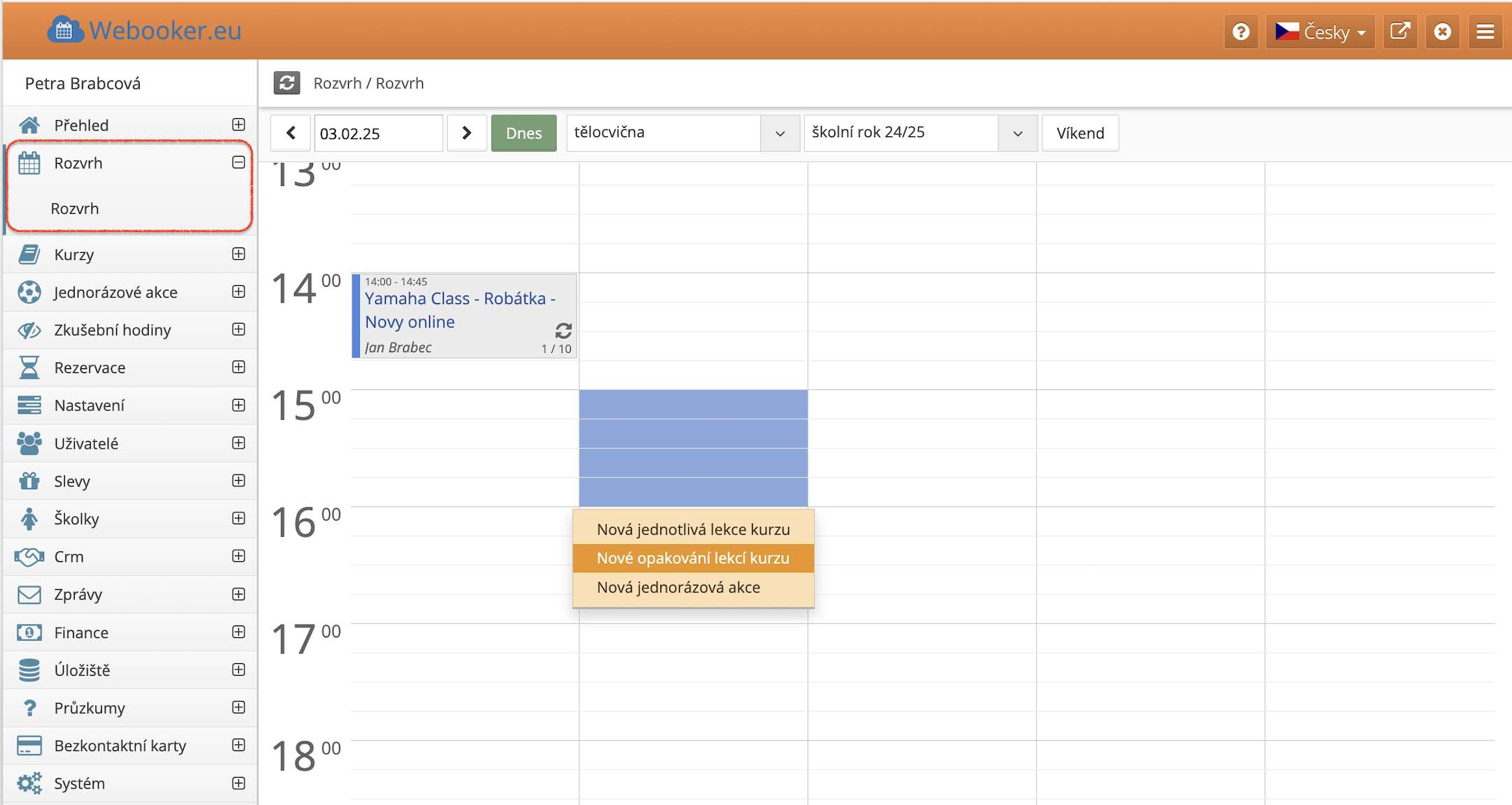The width and height of the screenshot is (1512, 805).
Task: Click the date field showing 03.02.25
Action: point(377,133)
